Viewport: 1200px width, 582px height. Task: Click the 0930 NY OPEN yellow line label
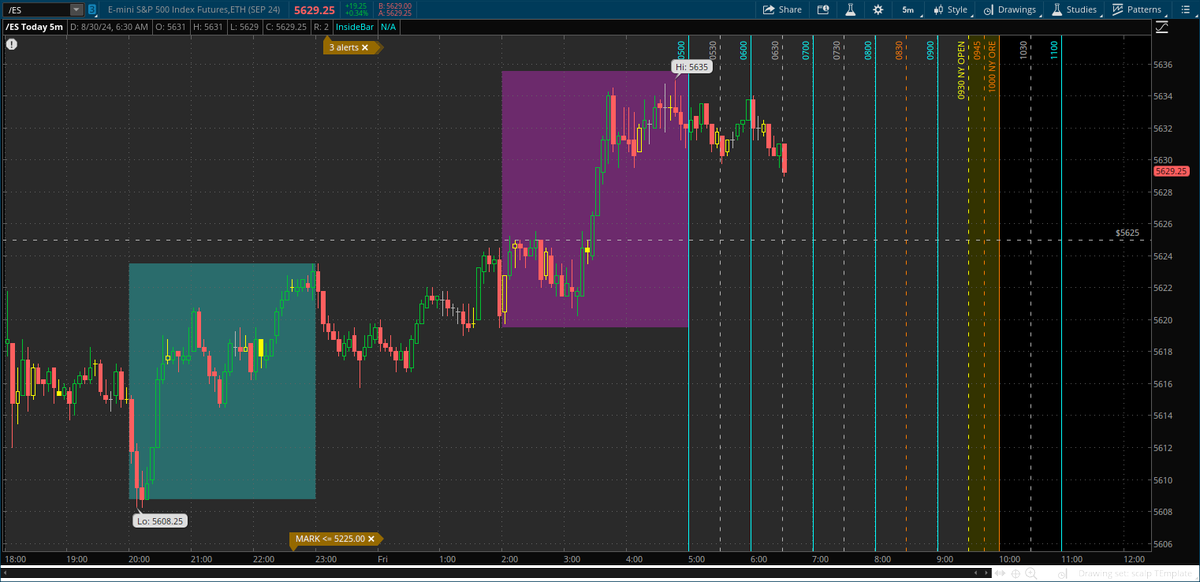[x=962, y=72]
